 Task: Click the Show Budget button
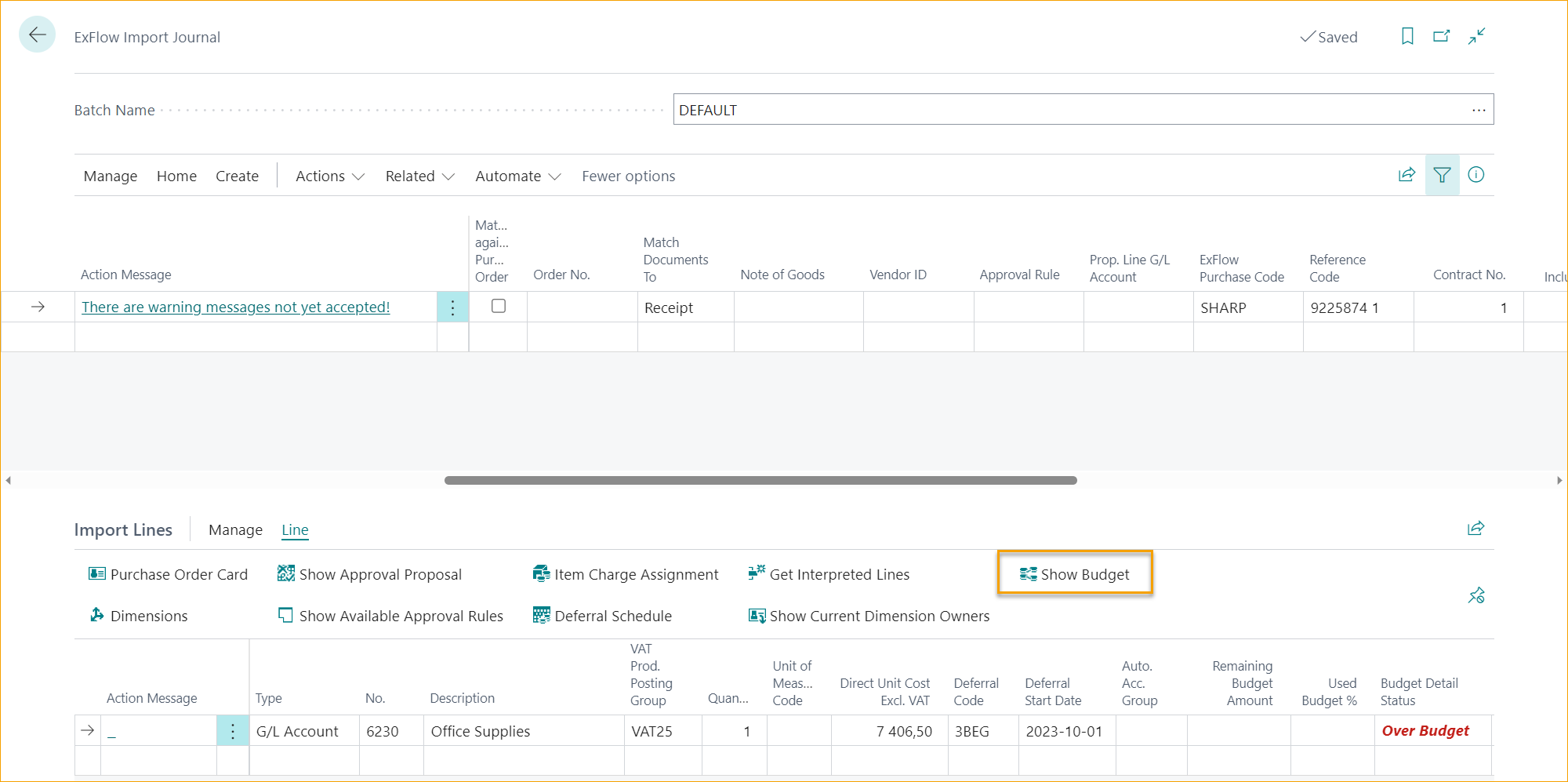[x=1075, y=573]
